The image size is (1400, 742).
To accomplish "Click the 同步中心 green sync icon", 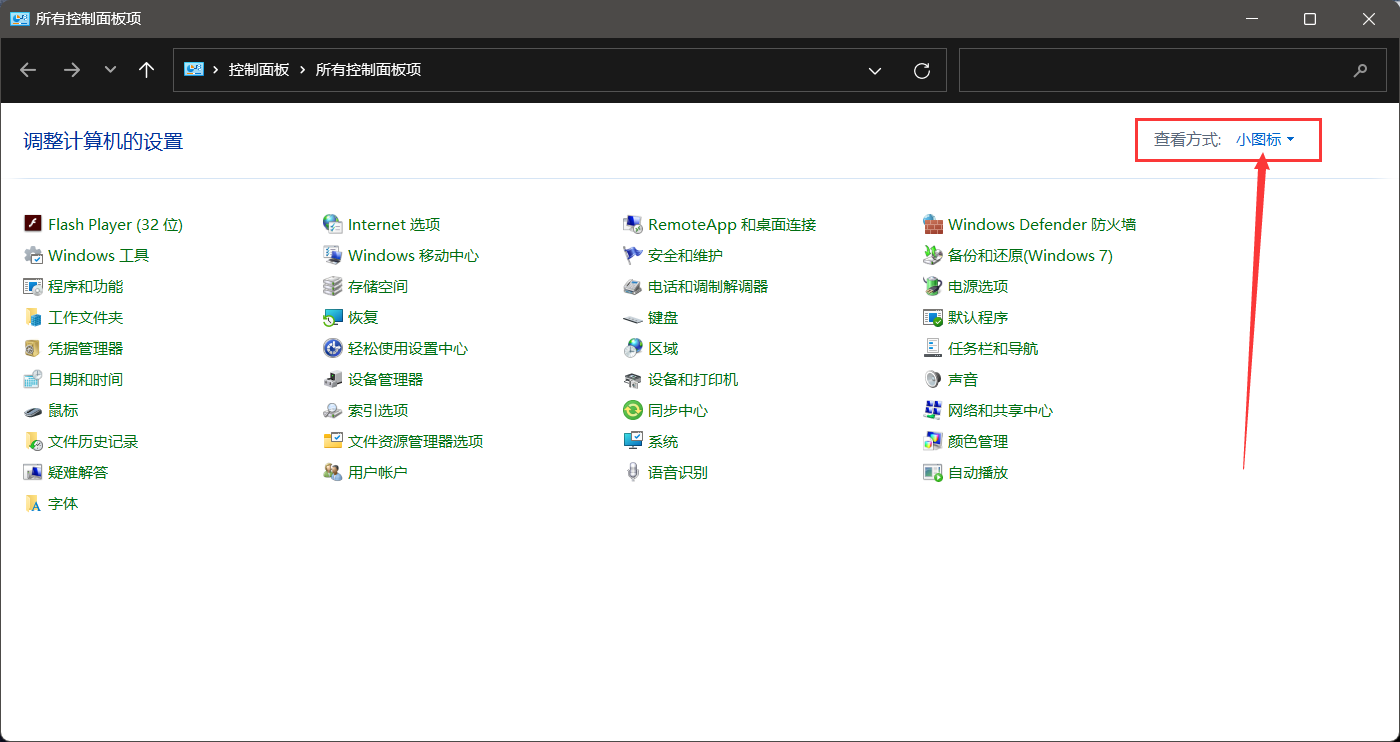I will pos(633,410).
